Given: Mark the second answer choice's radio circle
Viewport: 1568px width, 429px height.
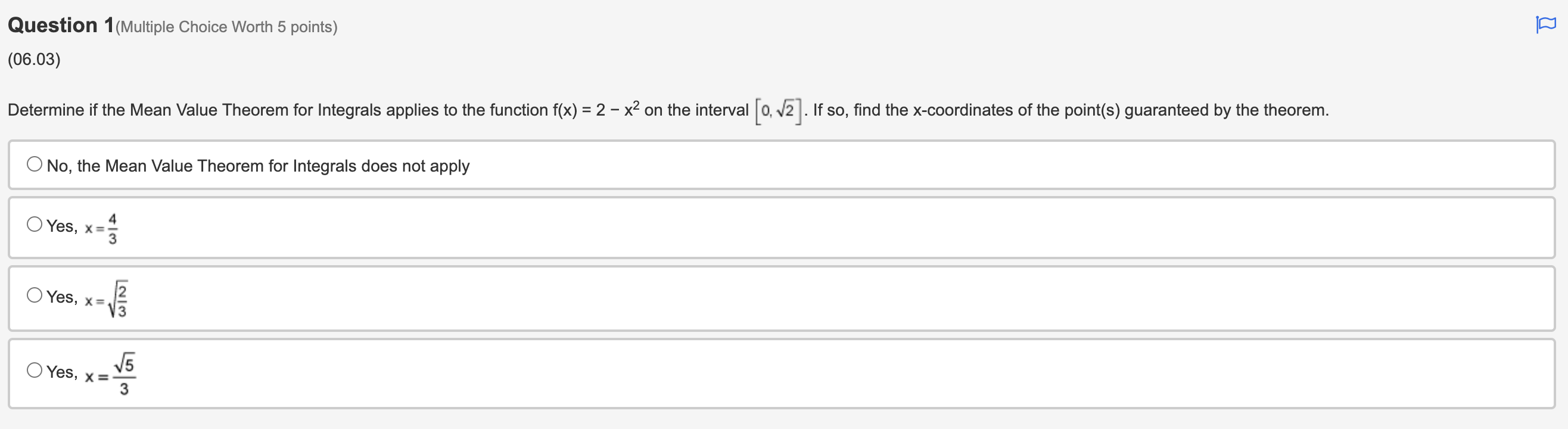Looking at the screenshot, I should [x=35, y=225].
